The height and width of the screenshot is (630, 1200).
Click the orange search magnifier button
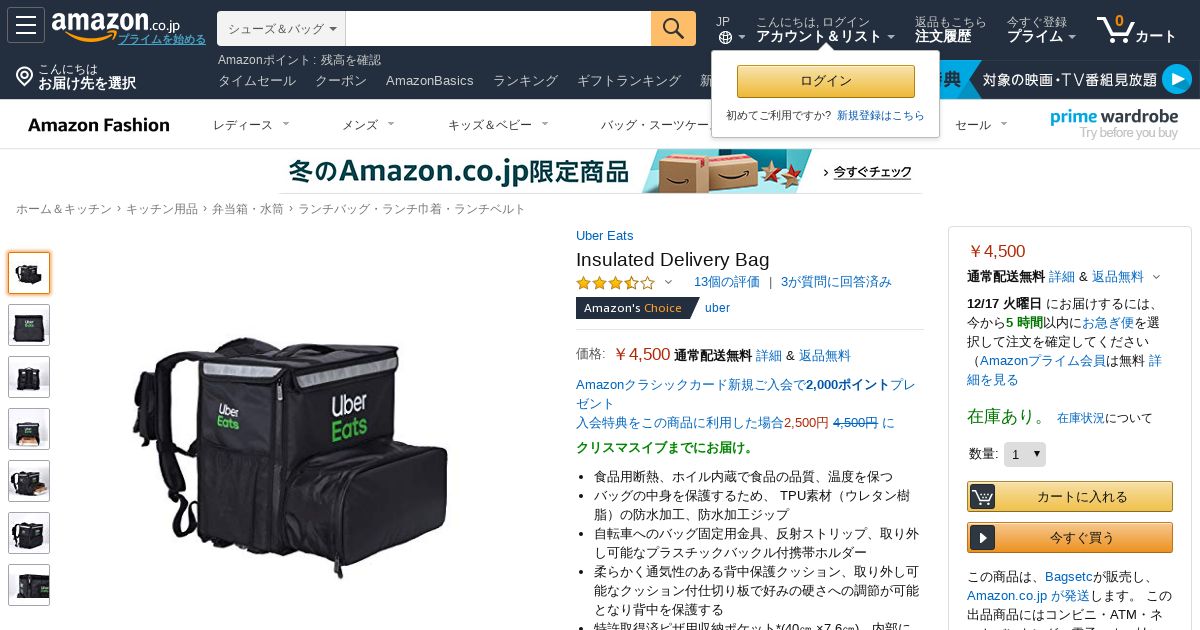tap(673, 28)
